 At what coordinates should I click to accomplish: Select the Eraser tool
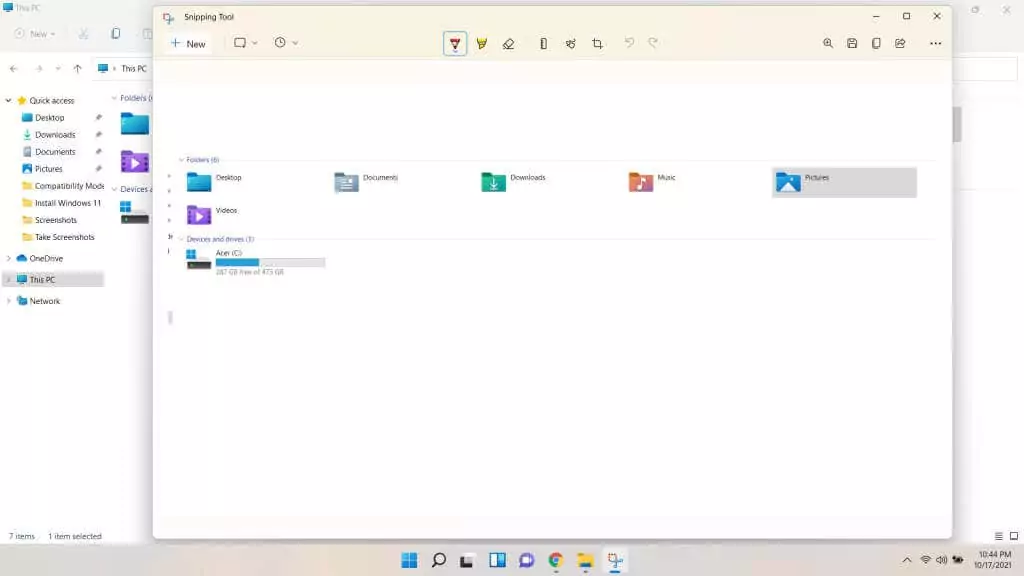click(509, 43)
